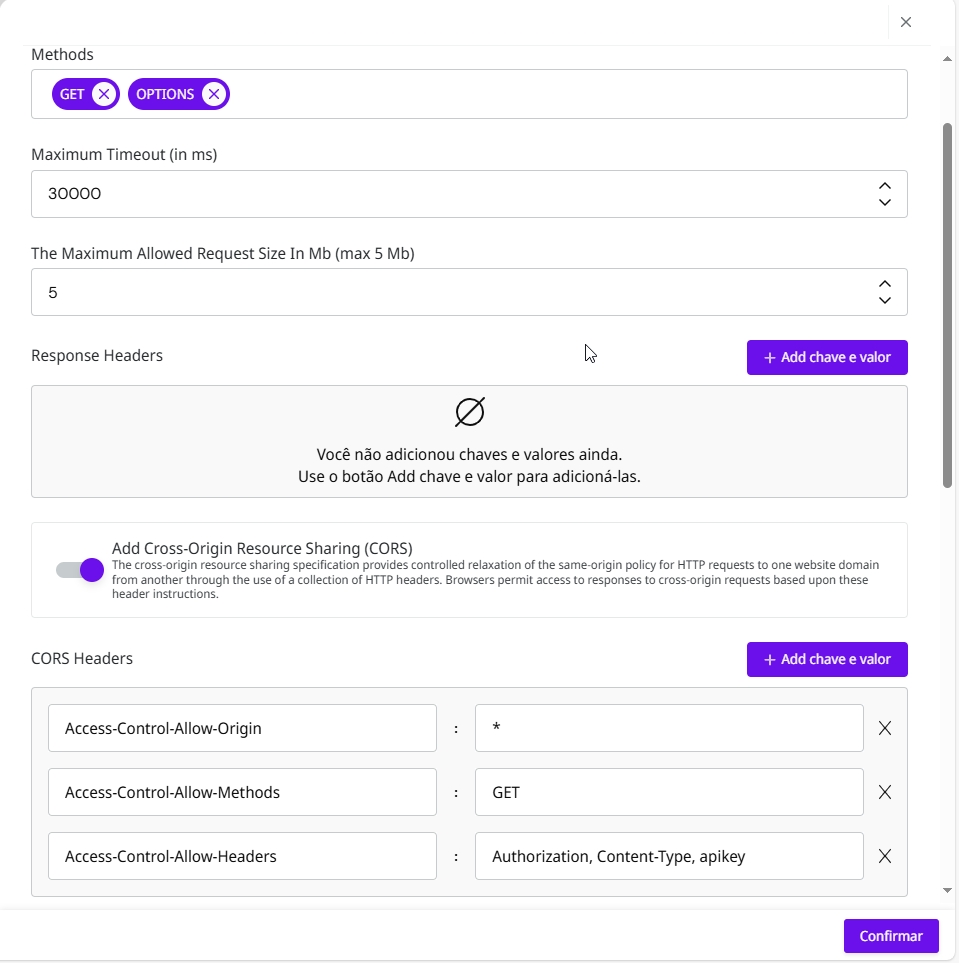Delete the Access-Control-Allow-Headers header row

(885, 856)
